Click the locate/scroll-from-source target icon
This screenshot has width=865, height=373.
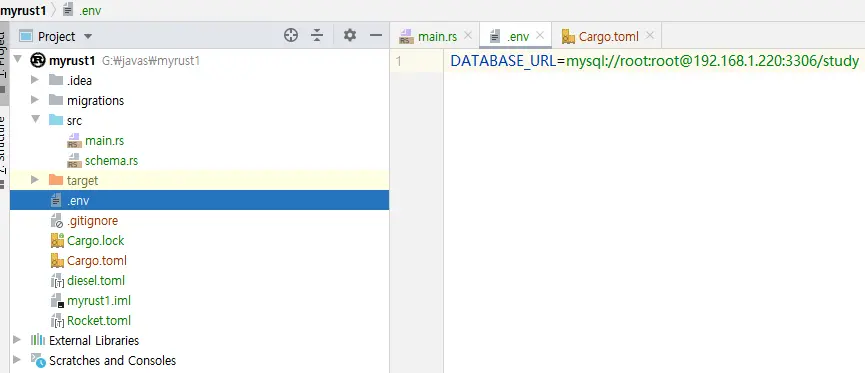point(291,36)
